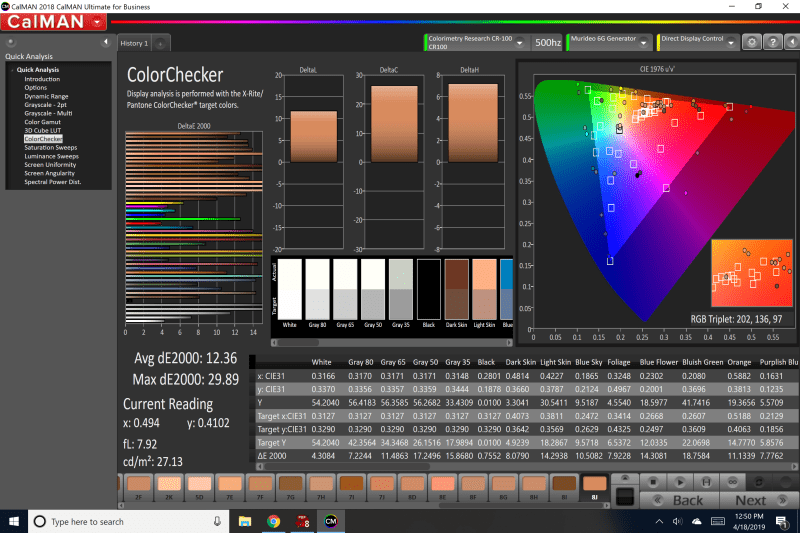The width and height of the screenshot is (800, 533).
Task: Open Chrome from the taskbar
Action: (273, 521)
